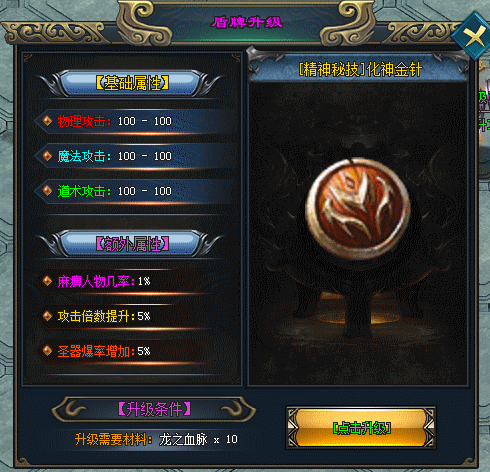Click the 龙之血脉 x 10 material text

198,440
